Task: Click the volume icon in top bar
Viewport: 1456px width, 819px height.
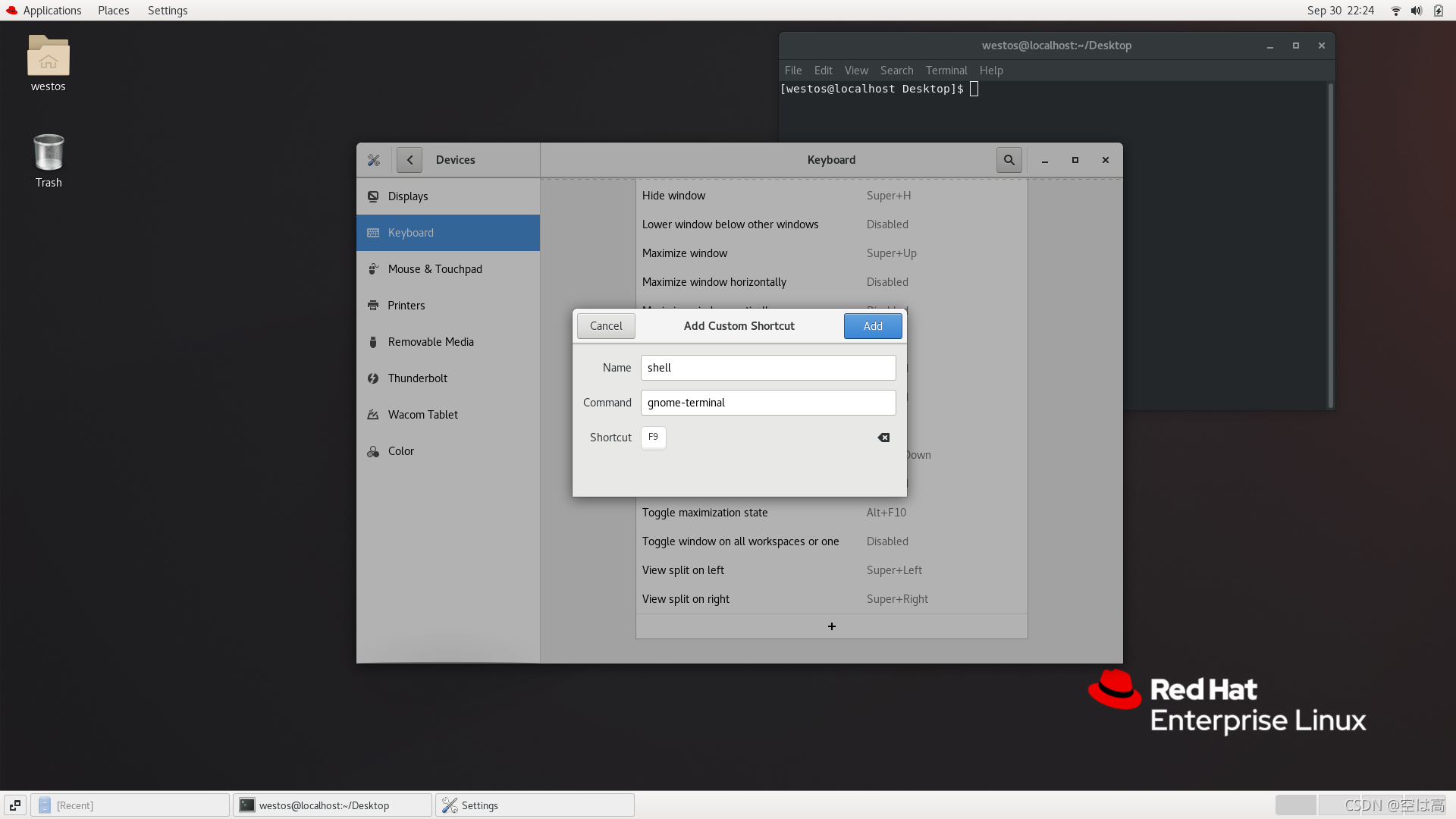Action: [x=1416, y=11]
